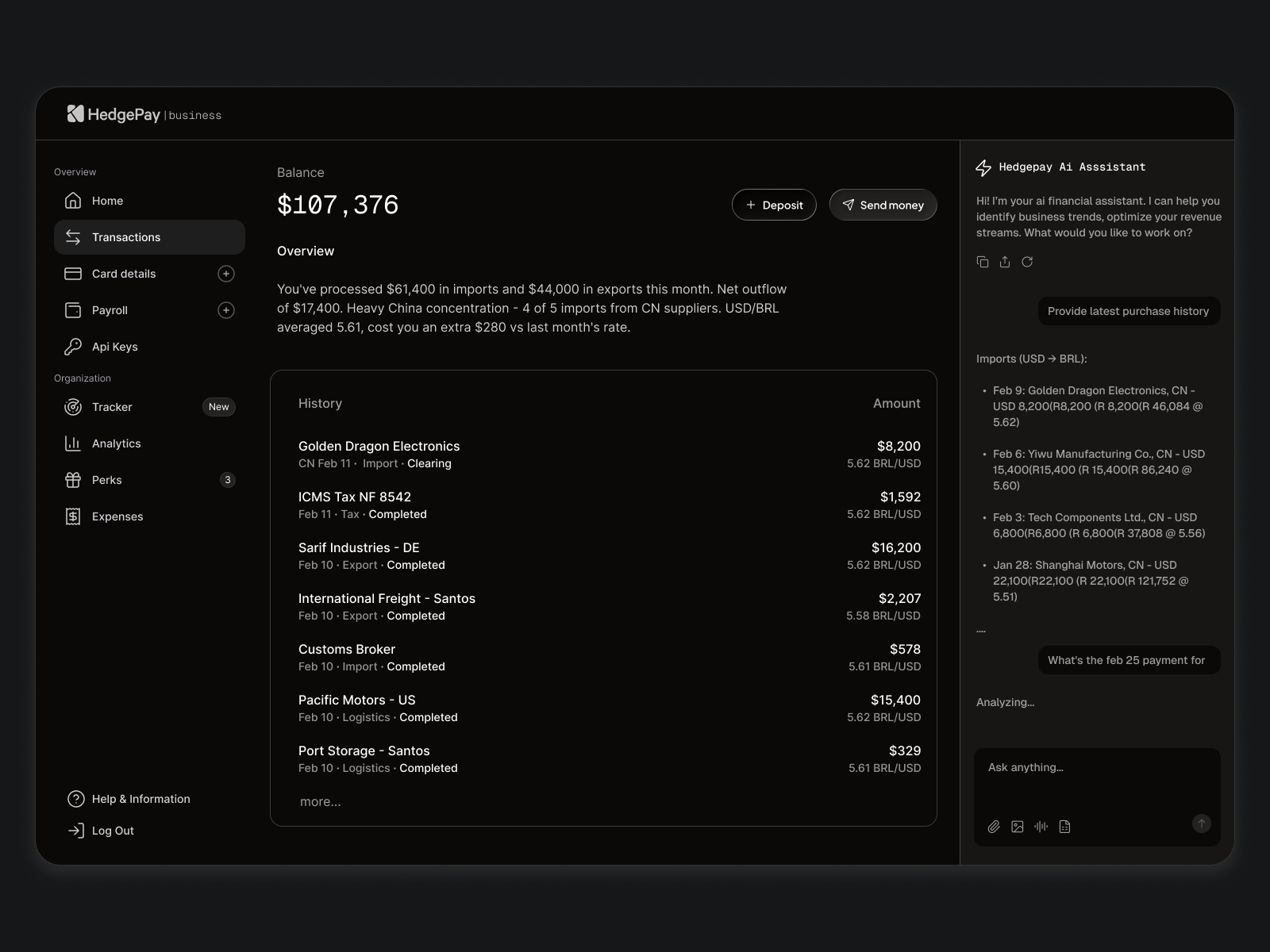Show the ICMS Tax NF 8542 transaction details

[x=354, y=497]
